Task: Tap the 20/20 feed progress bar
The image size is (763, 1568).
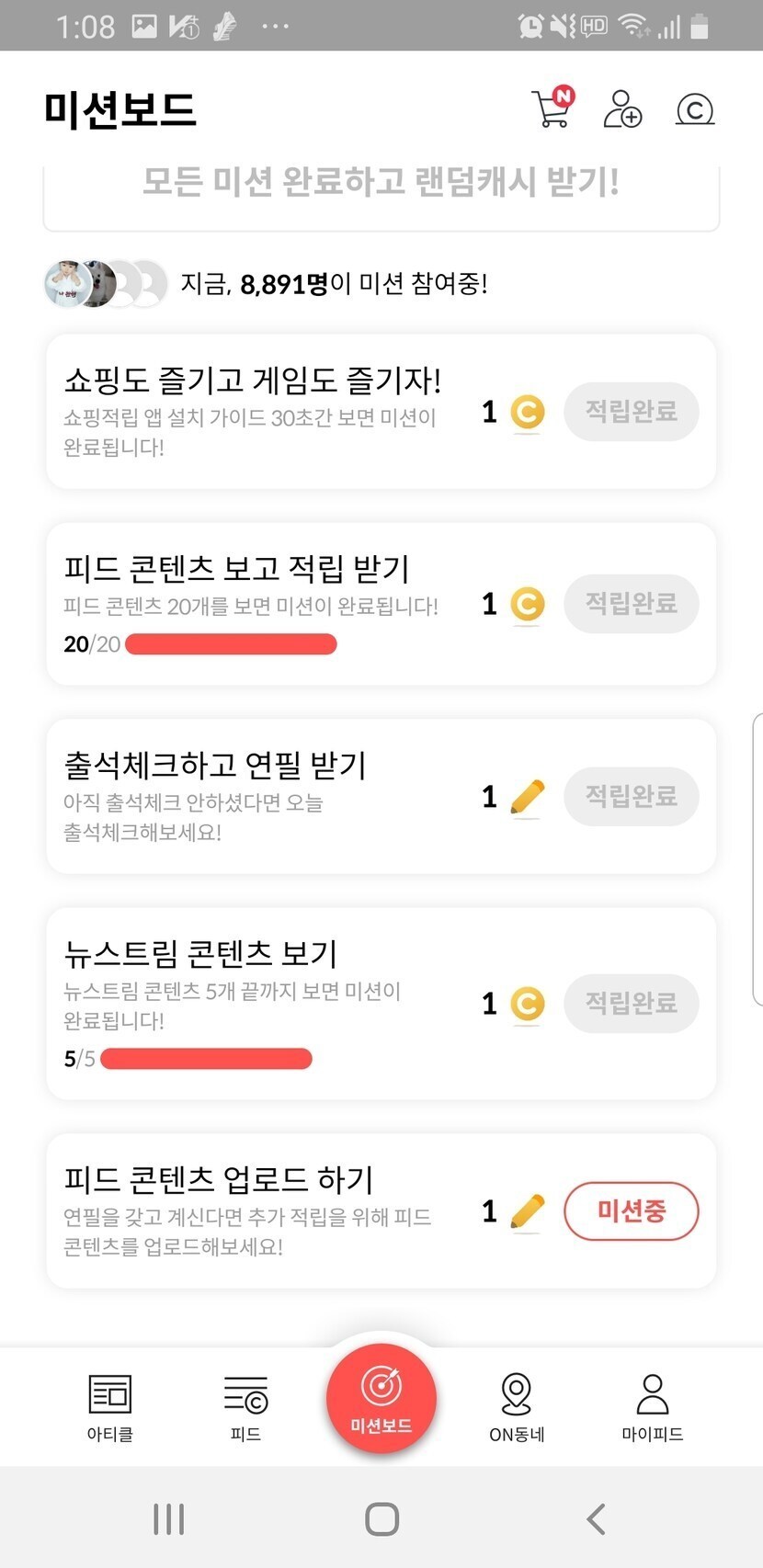Action: [231, 644]
